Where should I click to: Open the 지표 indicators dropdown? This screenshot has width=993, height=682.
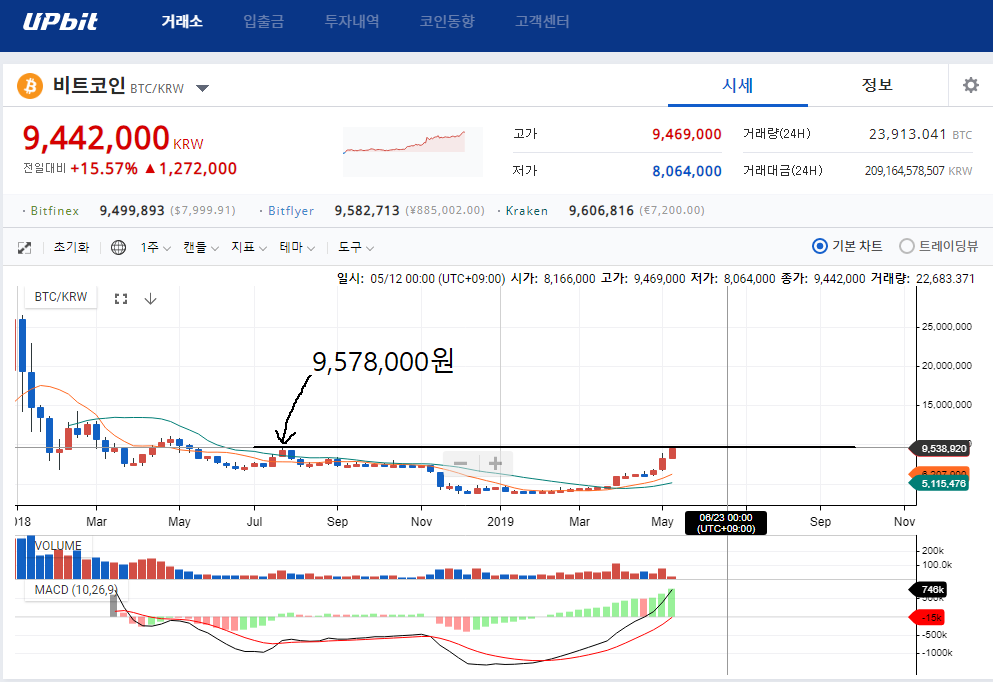249,248
